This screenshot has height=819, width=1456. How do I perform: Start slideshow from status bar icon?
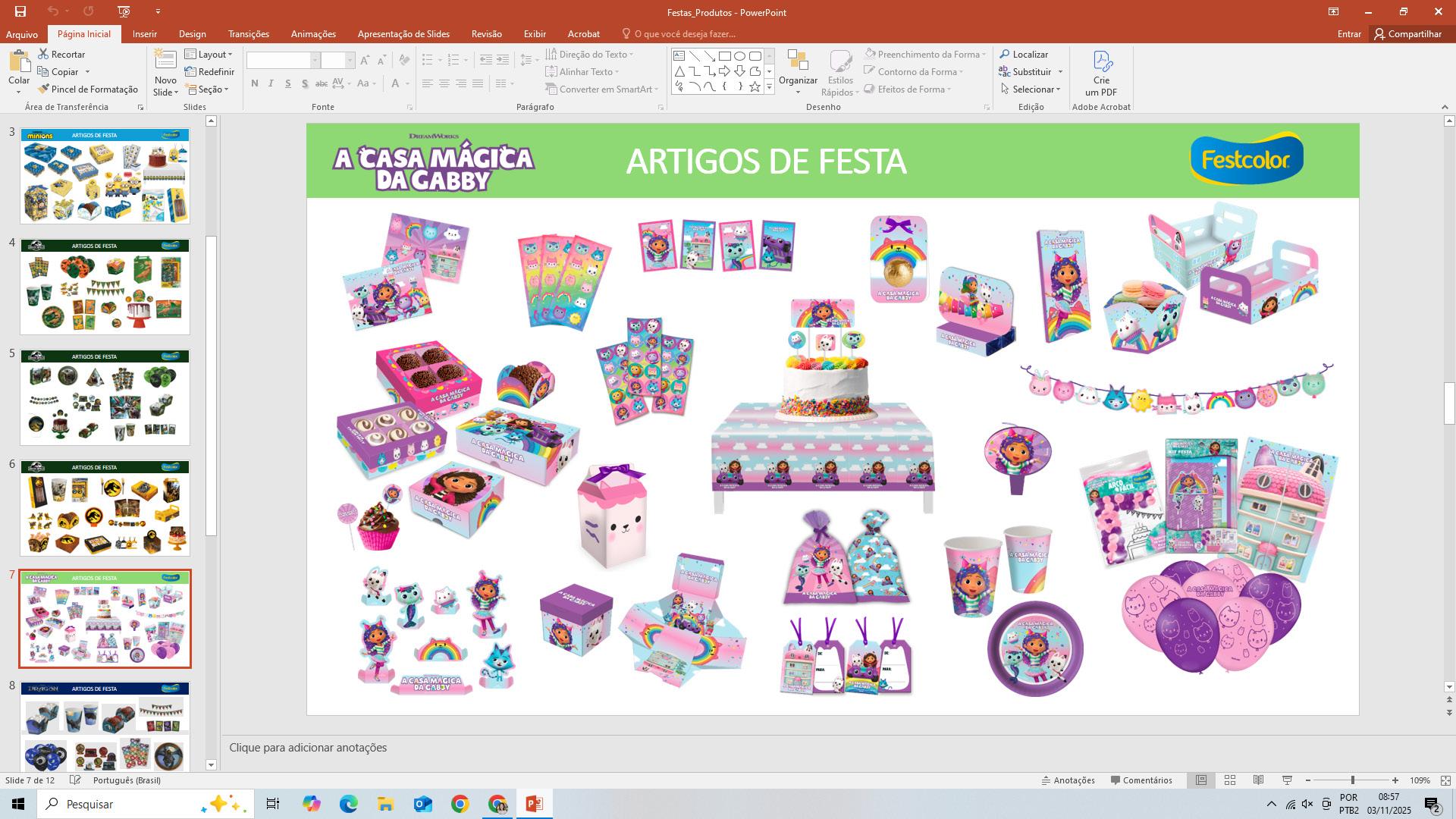point(1287,780)
